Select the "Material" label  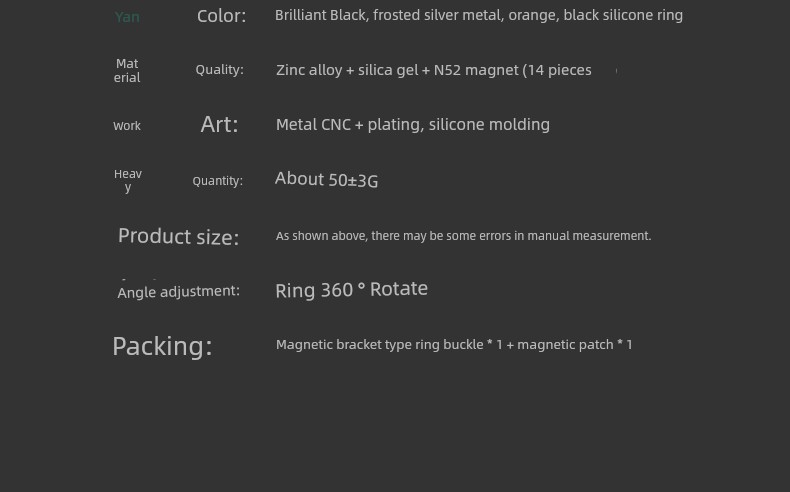tap(127, 70)
